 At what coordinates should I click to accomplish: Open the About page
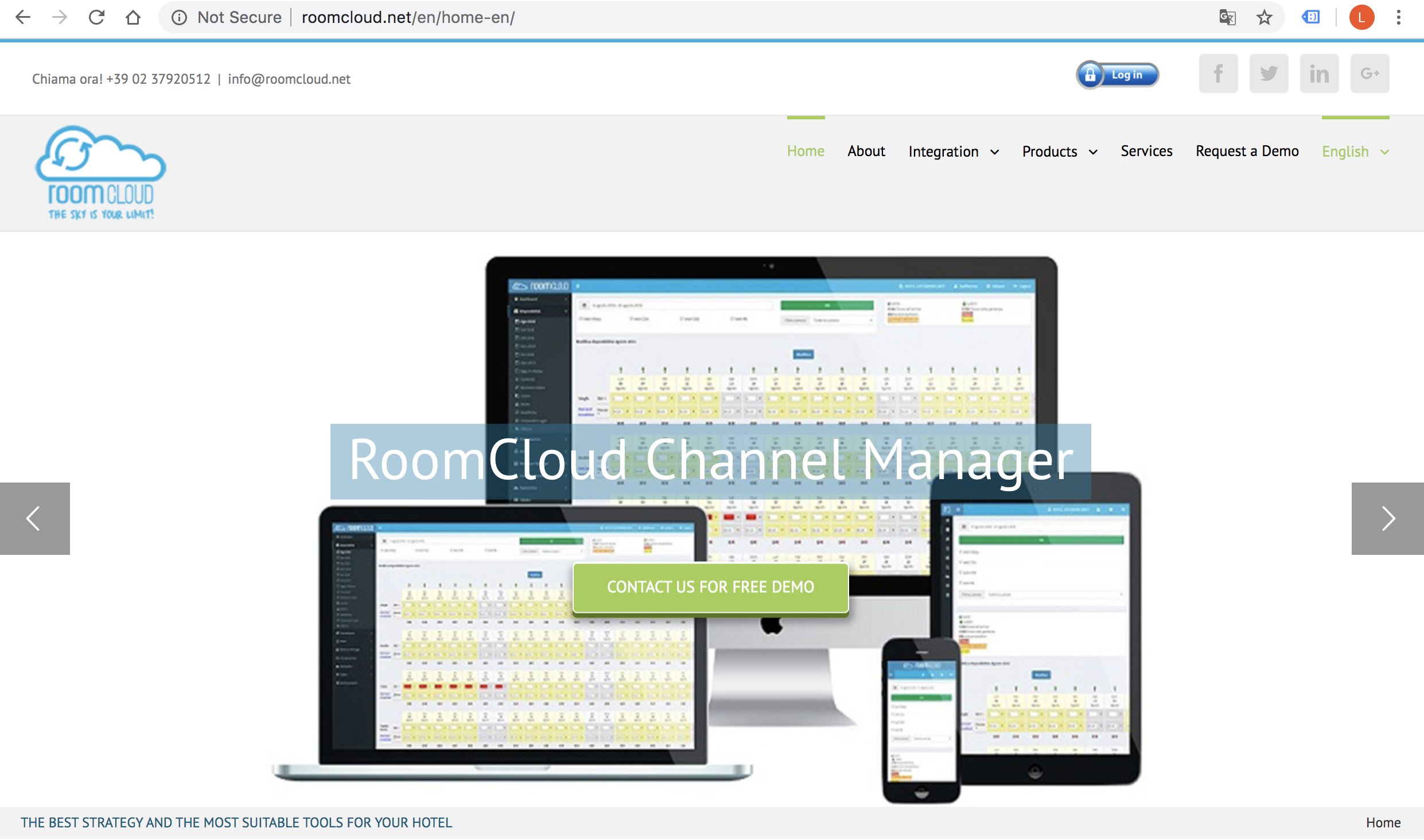point(866,151)
